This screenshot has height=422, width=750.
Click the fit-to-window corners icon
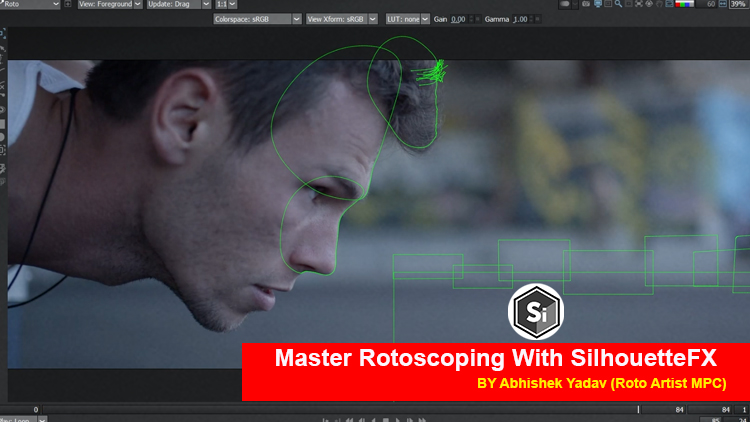[639, 4]
